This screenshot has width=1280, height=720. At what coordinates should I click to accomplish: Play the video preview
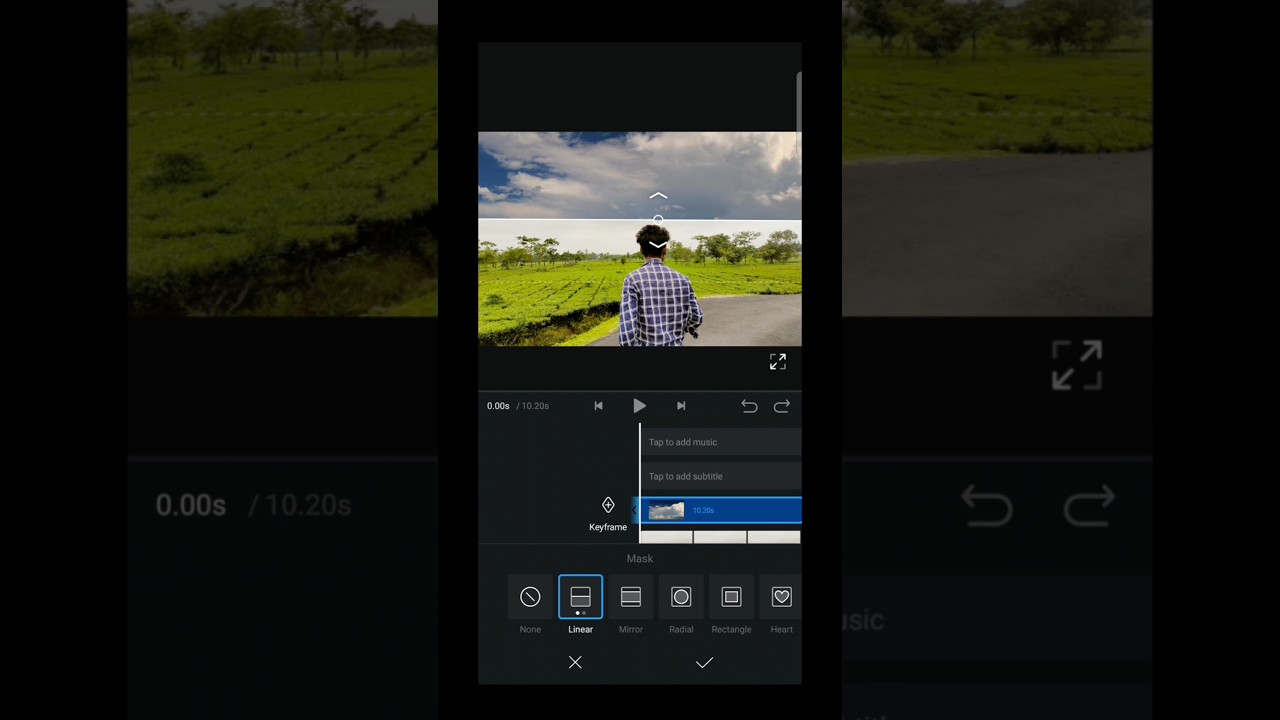(639, 405)
